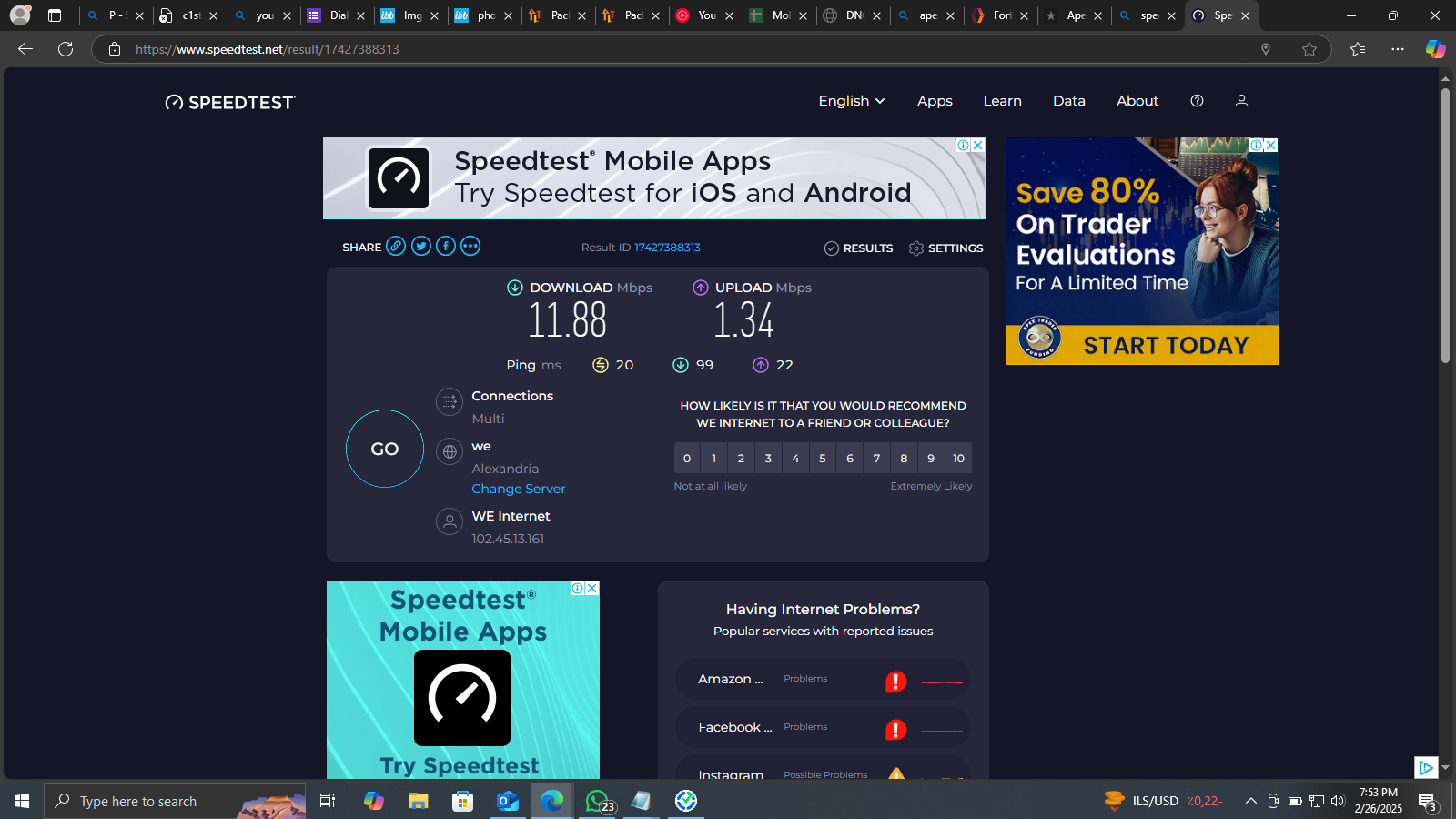Choose rating 5 on recommendation scale
The height and width of the screenshot is (819, 1456).
pos(823,459)
